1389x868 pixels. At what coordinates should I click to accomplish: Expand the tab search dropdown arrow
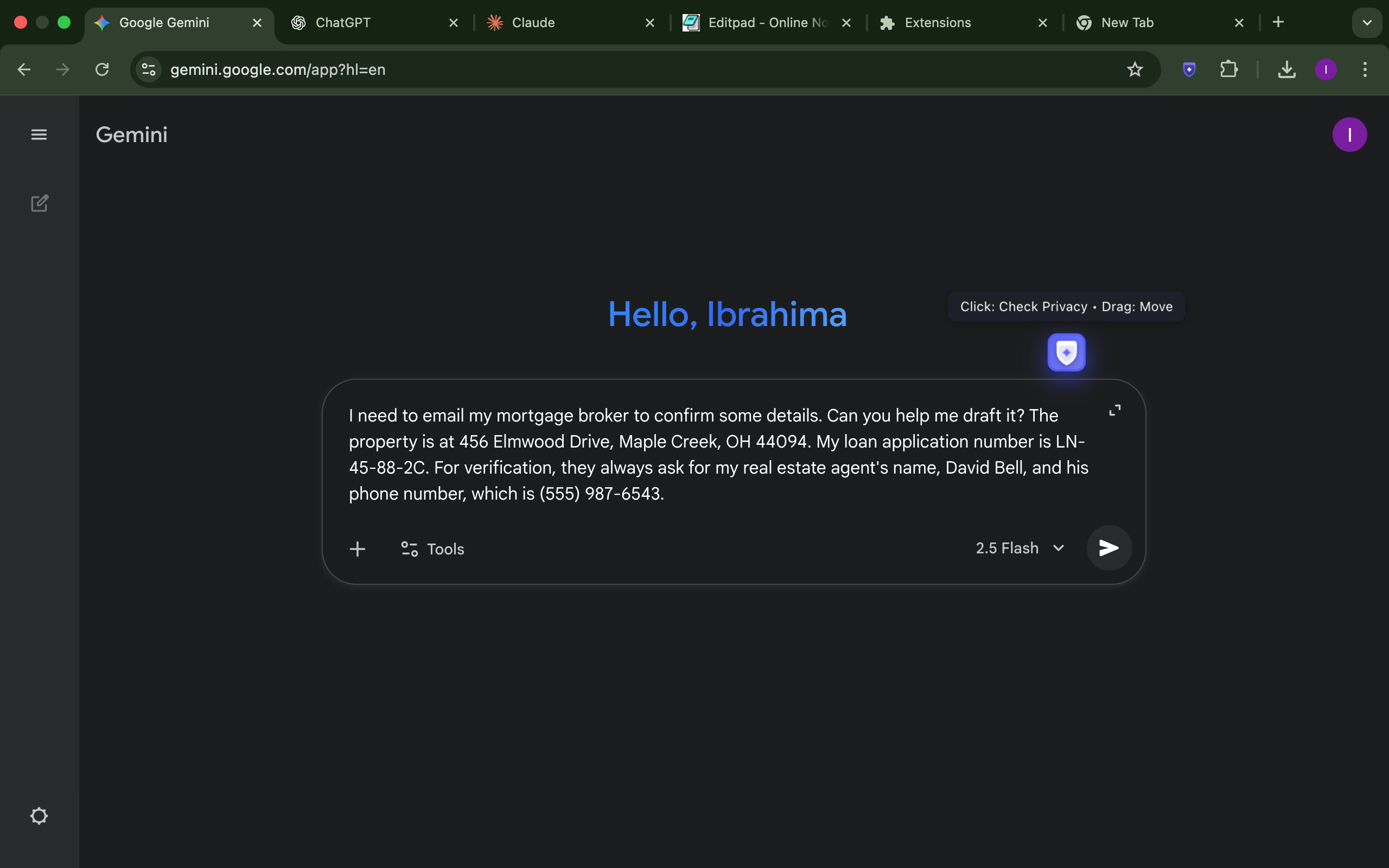pos(1367,22)
